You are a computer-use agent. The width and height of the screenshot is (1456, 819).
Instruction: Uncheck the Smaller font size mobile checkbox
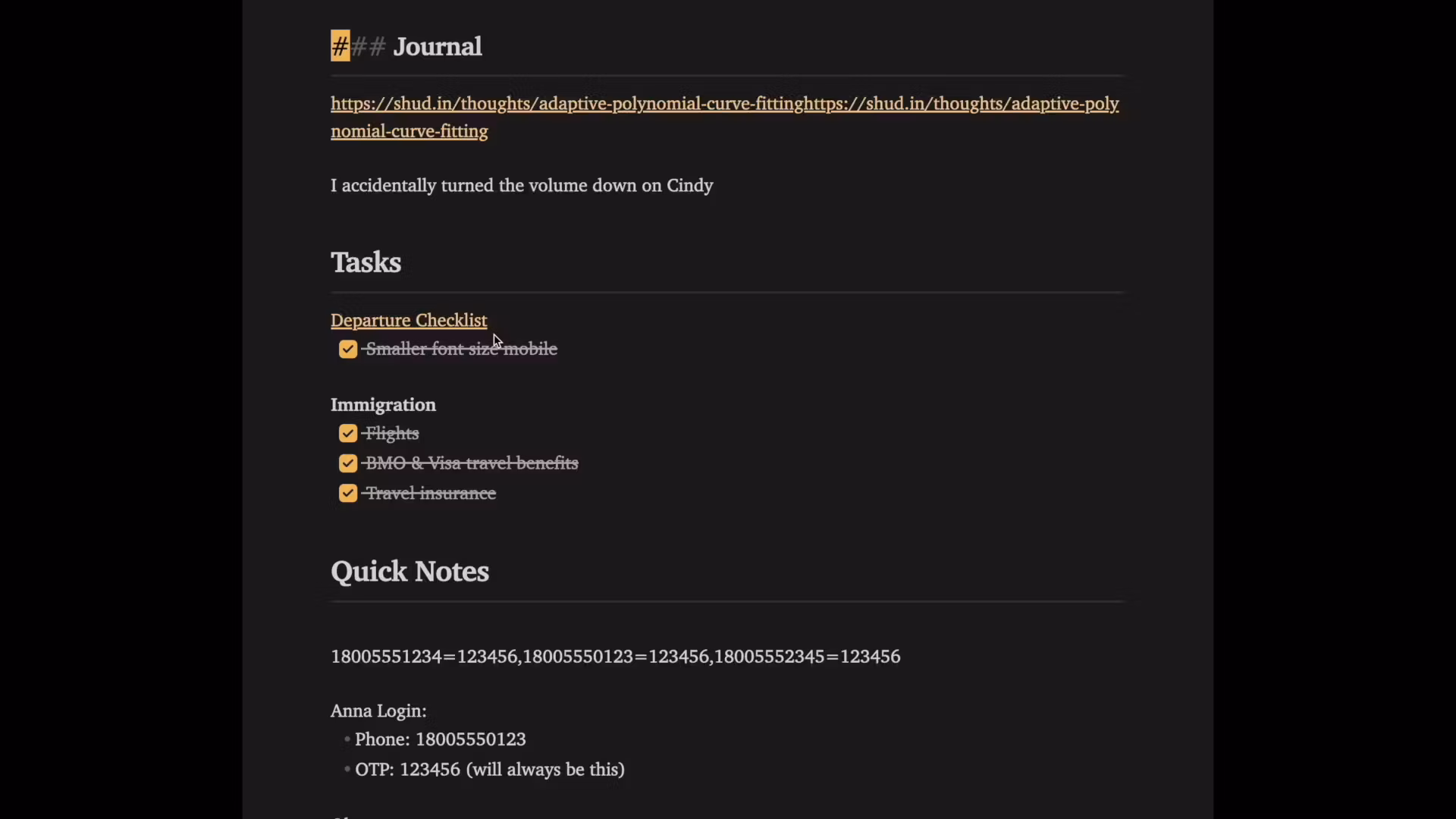tap(348, 350)
